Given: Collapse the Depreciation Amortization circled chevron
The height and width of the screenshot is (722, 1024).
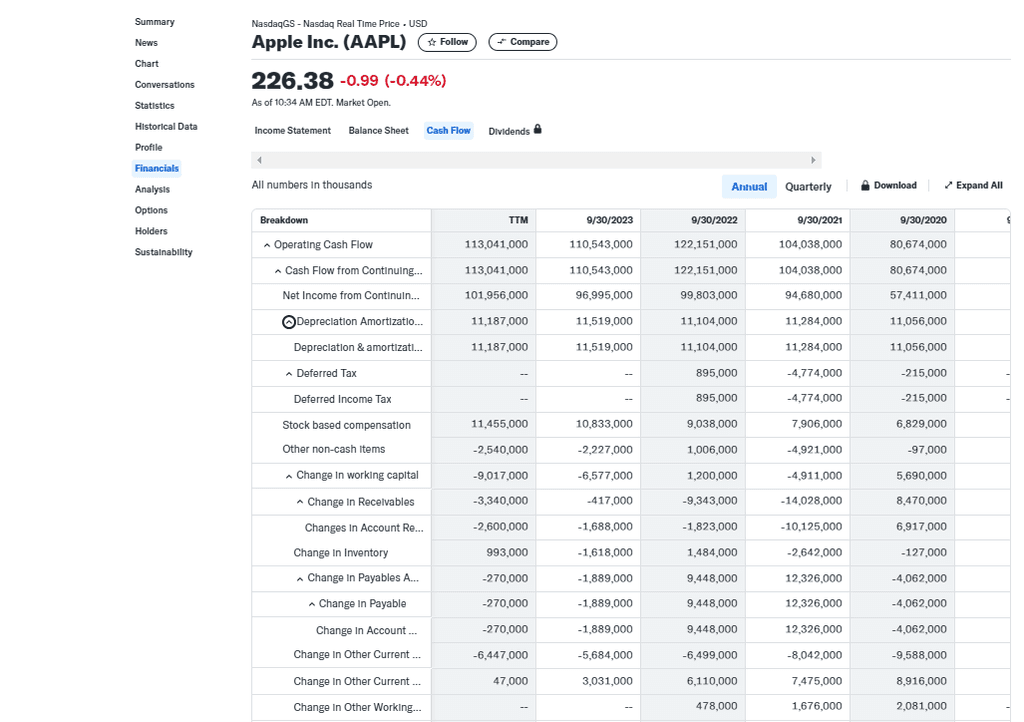Looking at the screenshot, I should [289, 322].
